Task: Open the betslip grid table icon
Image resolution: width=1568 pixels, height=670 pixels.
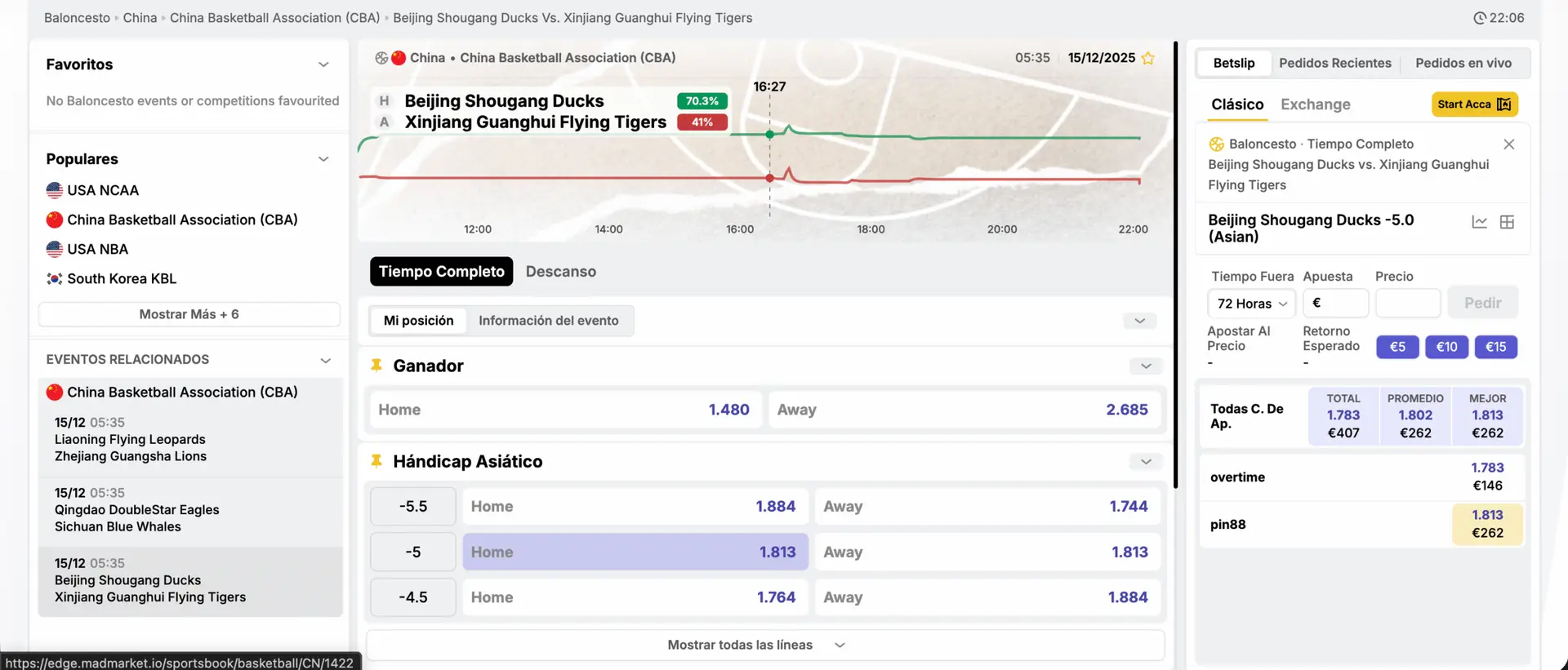Action: pos(1507,222)
